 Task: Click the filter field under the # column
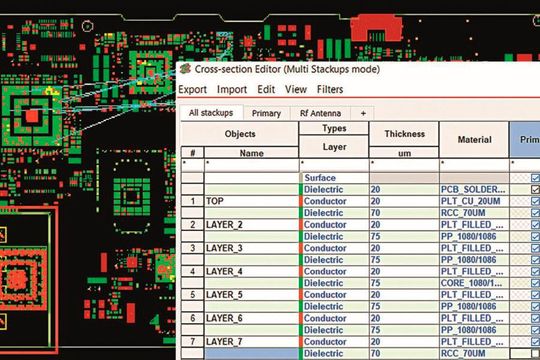pos(193,165)
